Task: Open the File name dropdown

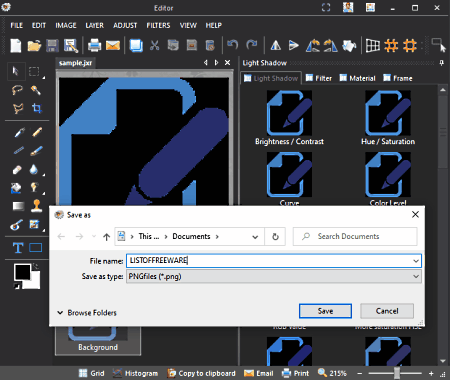Action: click(x=416, y=261)
